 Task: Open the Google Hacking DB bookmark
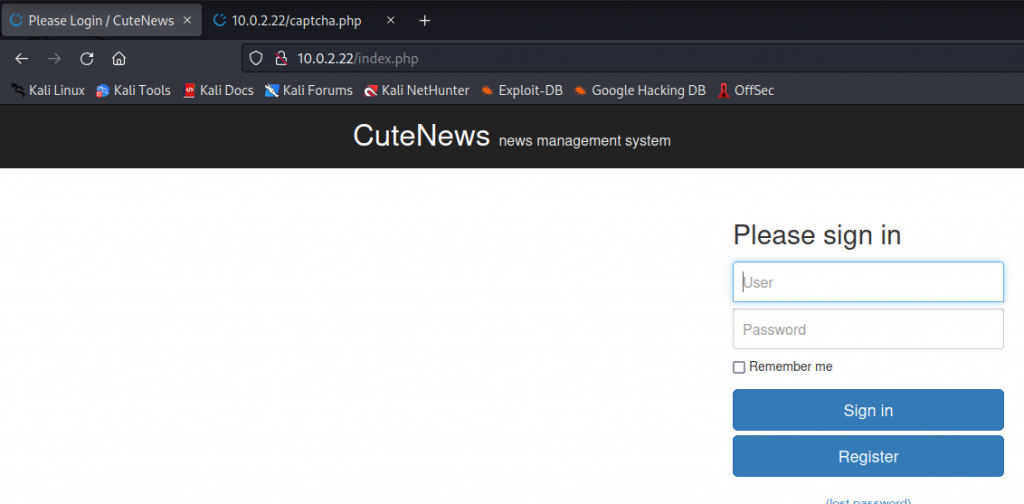tap(640, 90)
